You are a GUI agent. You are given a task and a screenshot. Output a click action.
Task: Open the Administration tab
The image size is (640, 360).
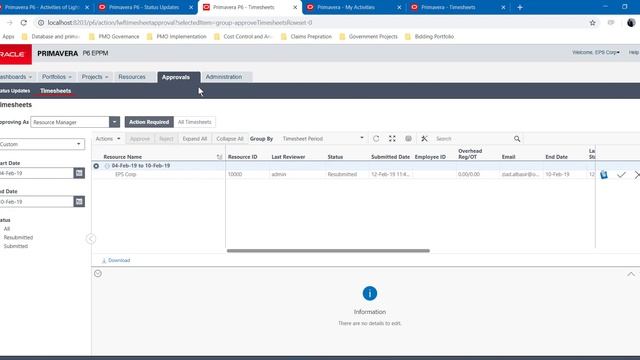pyautogui.click(x=224, y=77)
